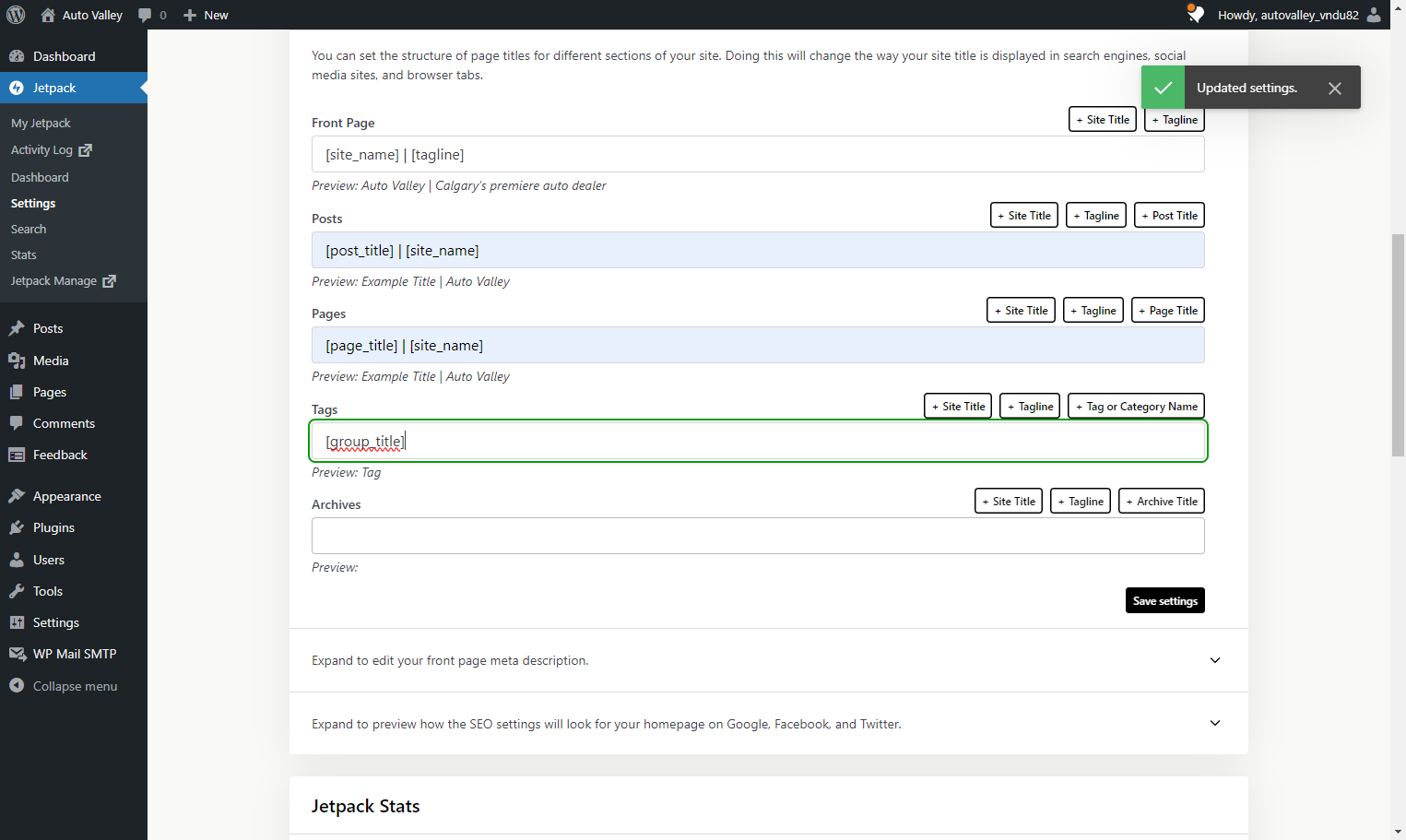Screen dimensions: 1406x840
Task: Click the empty Archives title input field
Action: click(x=758, y=536)
